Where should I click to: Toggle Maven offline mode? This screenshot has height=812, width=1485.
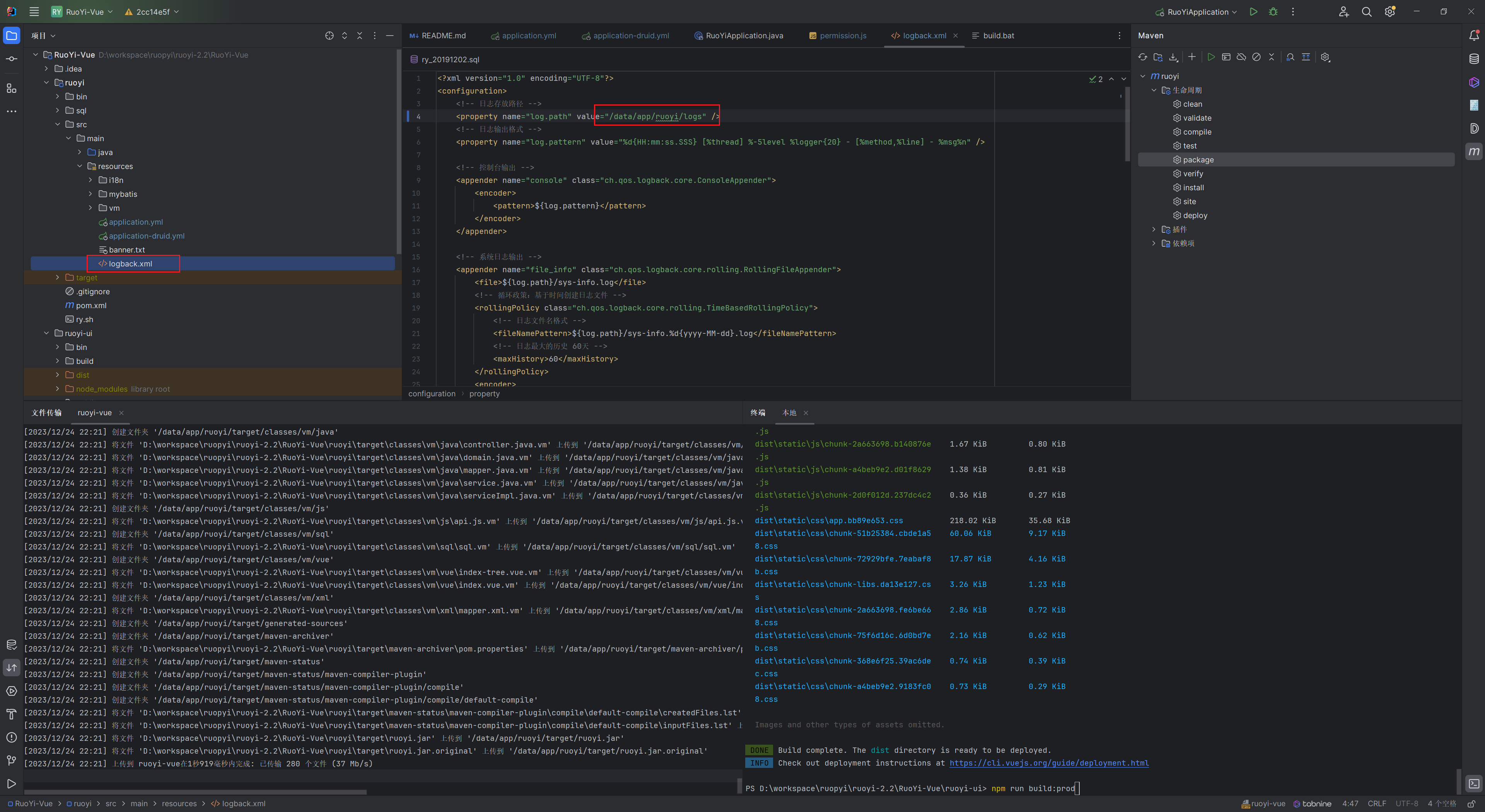pyautogui.click(x=1241, y=57)
